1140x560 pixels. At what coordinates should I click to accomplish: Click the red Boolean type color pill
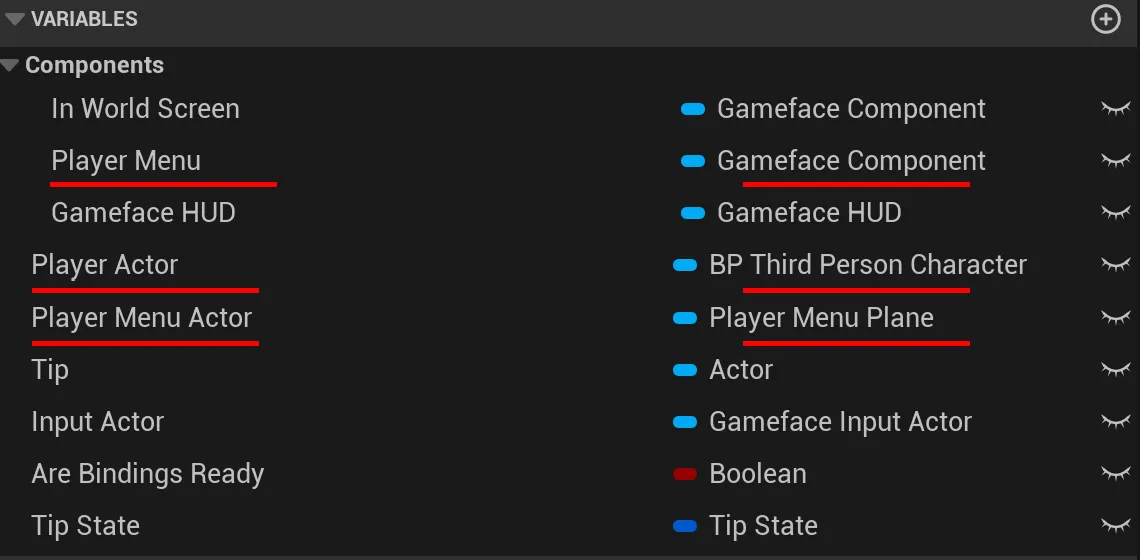685,474
